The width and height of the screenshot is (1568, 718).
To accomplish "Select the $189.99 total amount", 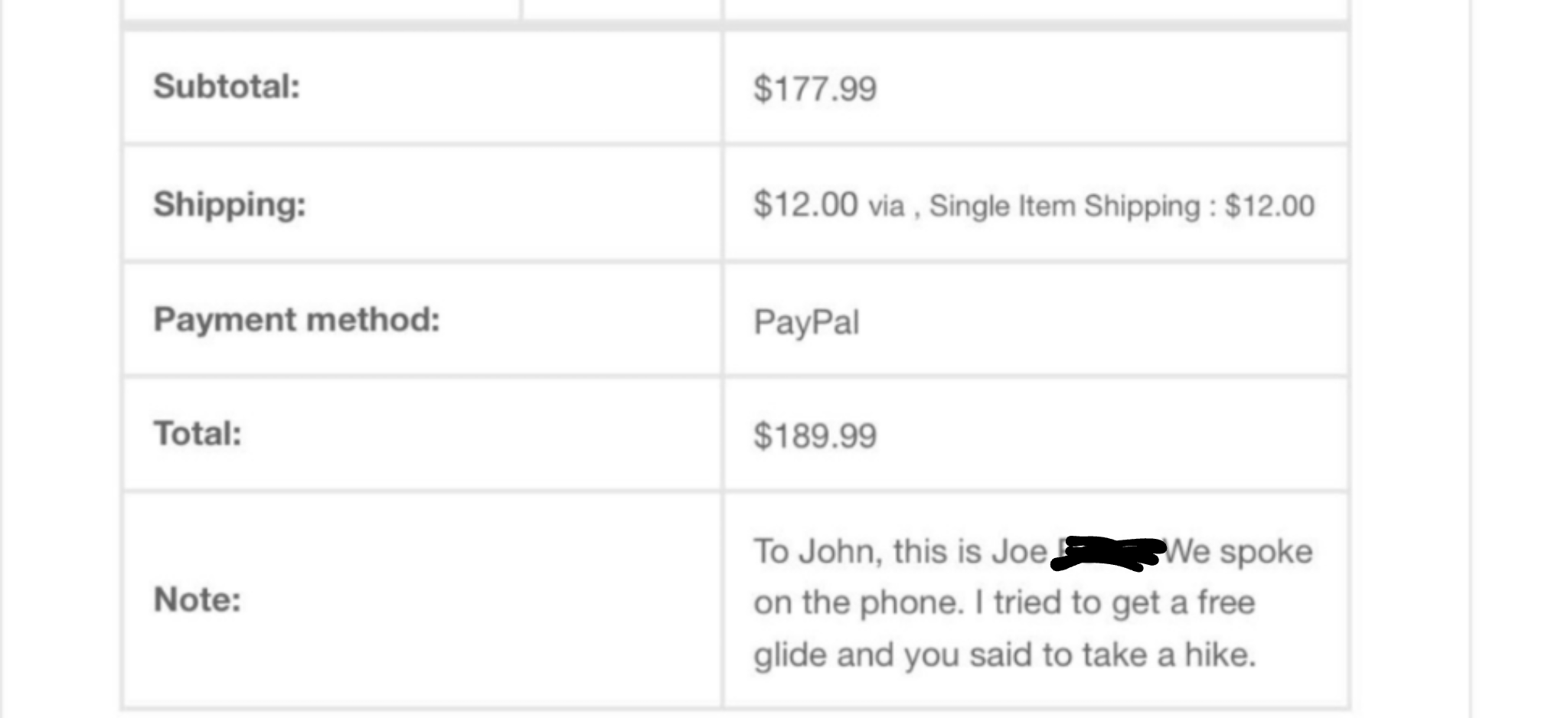I will [815, 436].
